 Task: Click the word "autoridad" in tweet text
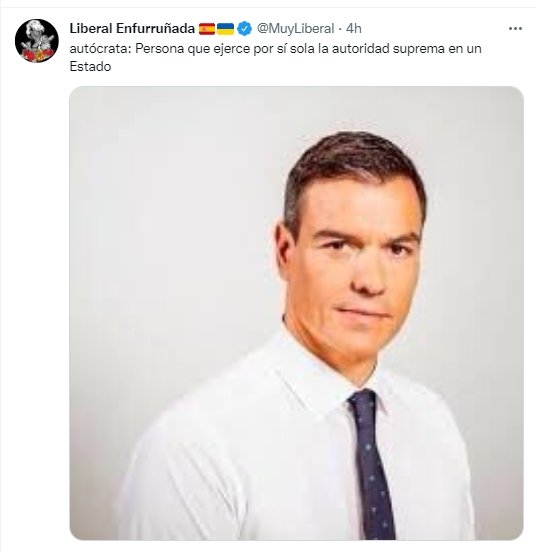pyautogui.click(x=361, y=49)
